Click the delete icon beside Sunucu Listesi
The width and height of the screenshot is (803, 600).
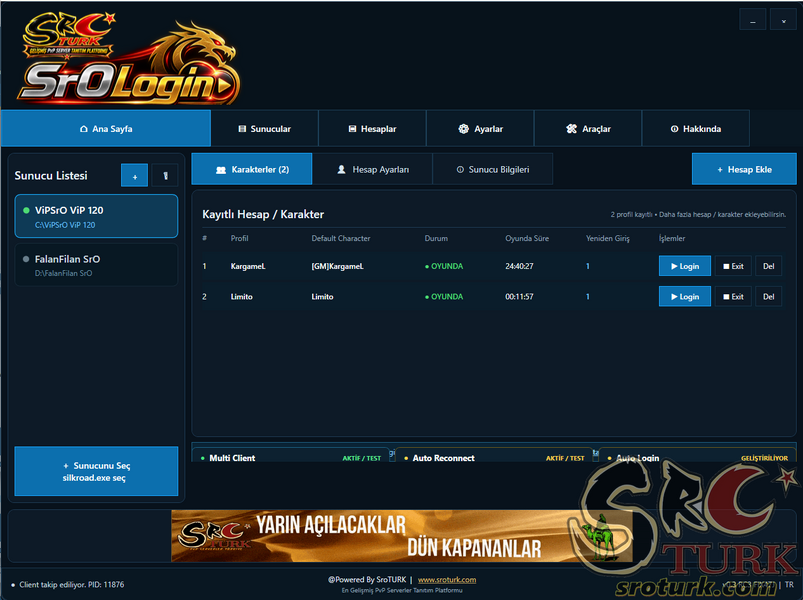click(x=165, y=176)
